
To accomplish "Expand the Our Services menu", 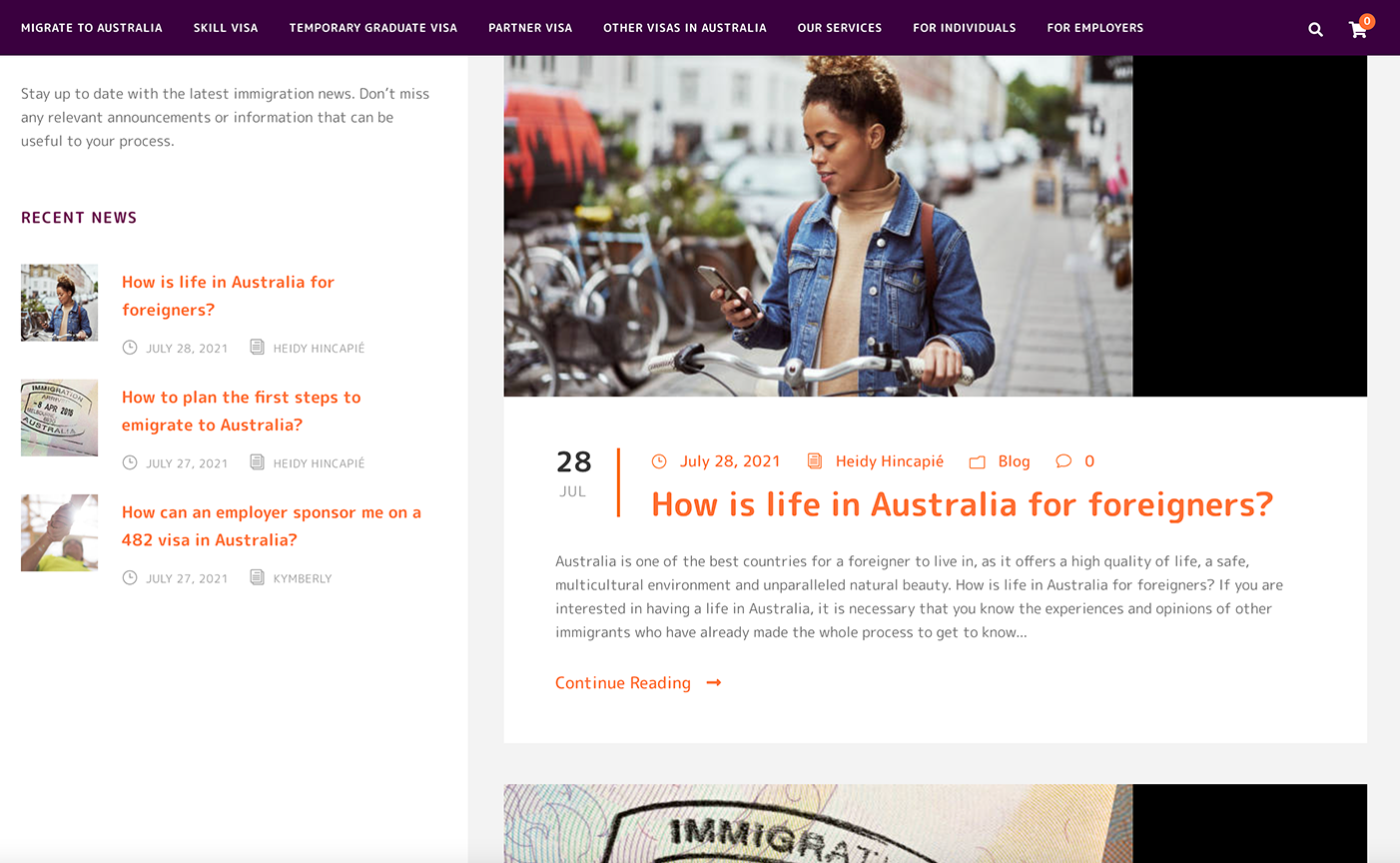I will [839, 28].
